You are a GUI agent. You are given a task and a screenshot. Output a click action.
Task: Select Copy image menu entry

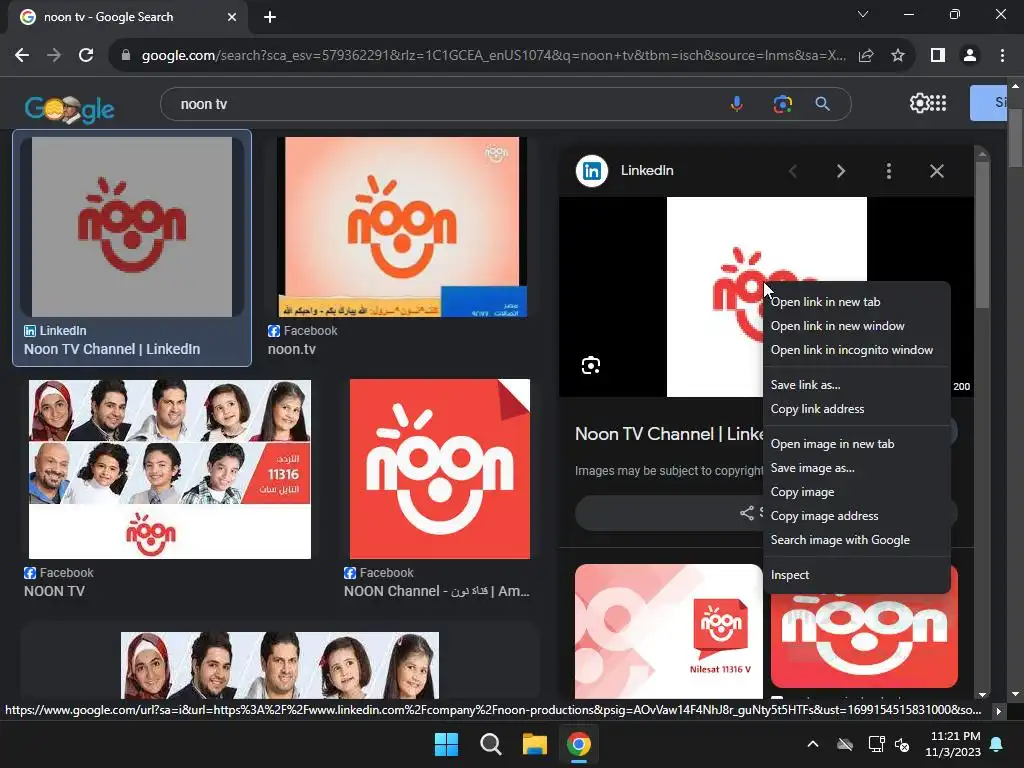pyautogui.click(x=802, y=492)
